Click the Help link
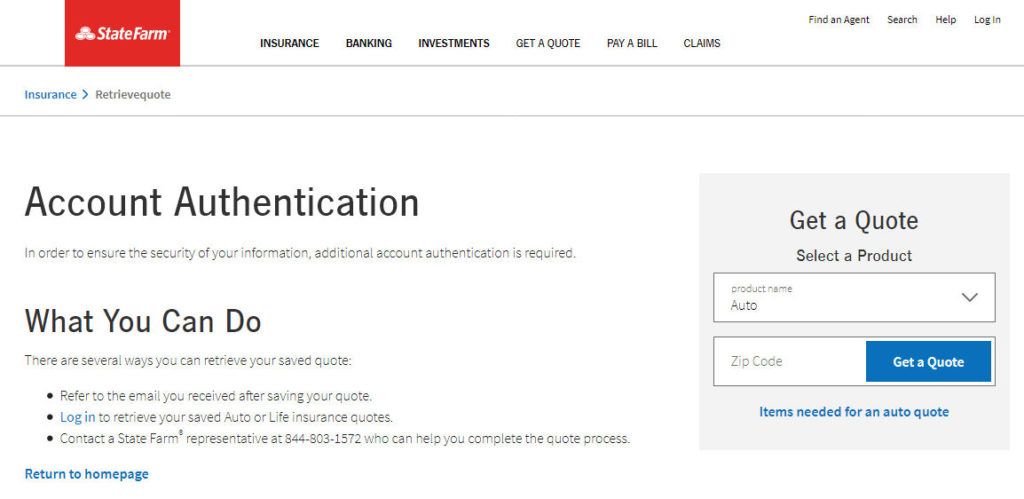Image resolution: width=1024 pixels, height=499 pixels. (x=946, y=20)
